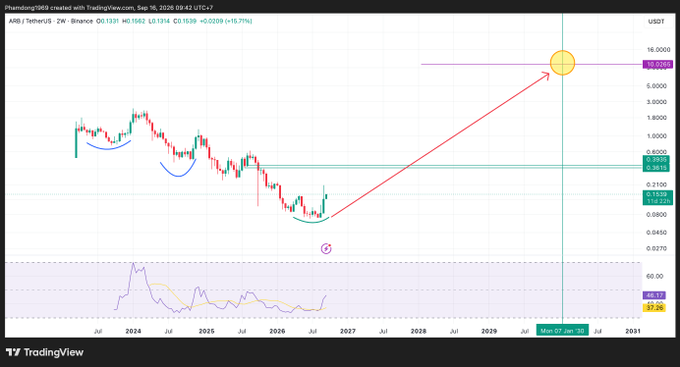Click the high value H0.1562
680x367 pixels.
click(x=134, y=21)
